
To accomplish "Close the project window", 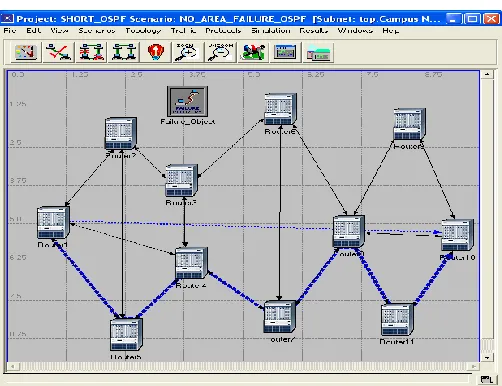I will click(x=491, y=19).
